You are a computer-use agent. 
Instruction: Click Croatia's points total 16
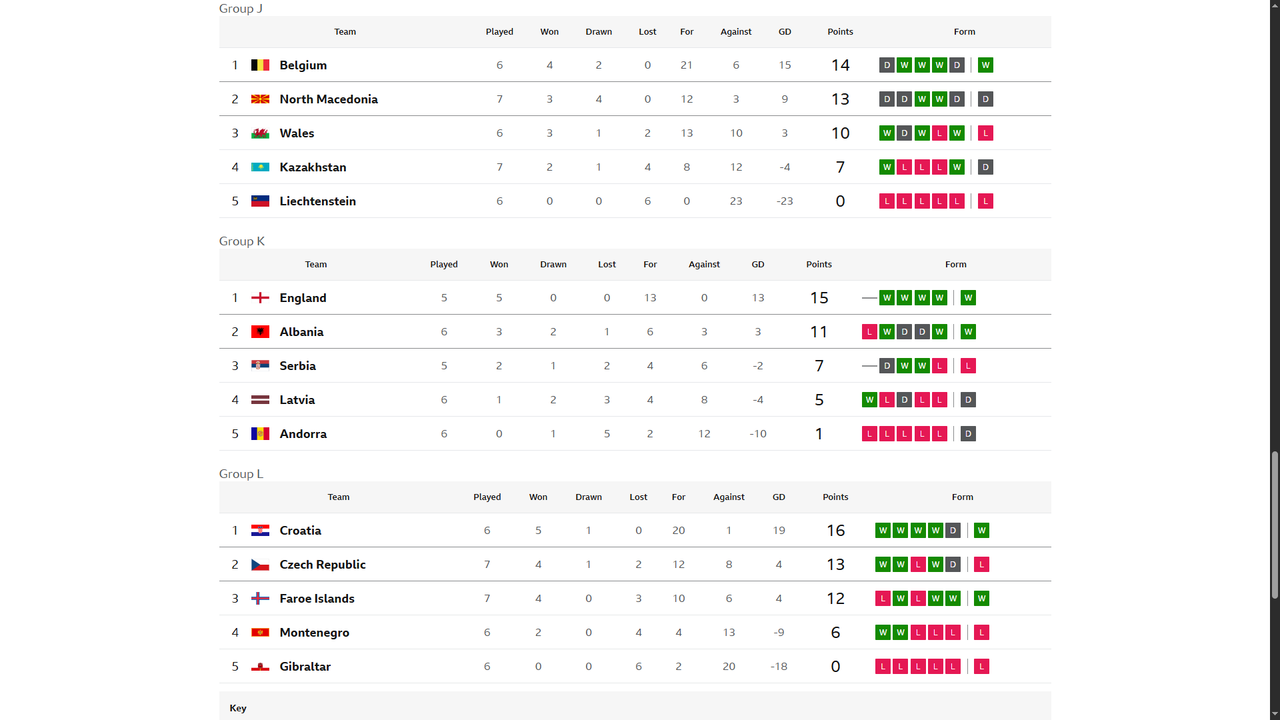point(836,531)
